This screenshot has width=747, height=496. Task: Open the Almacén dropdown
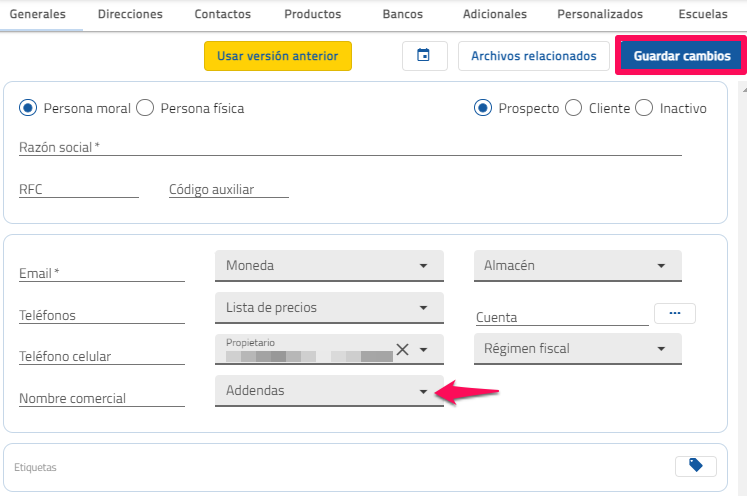[577, 266]
